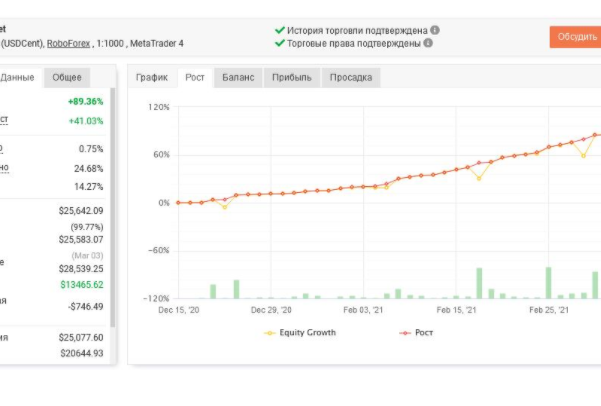Switch to the Баланс tab
601x406 pixels.
(x=238, y=77)
